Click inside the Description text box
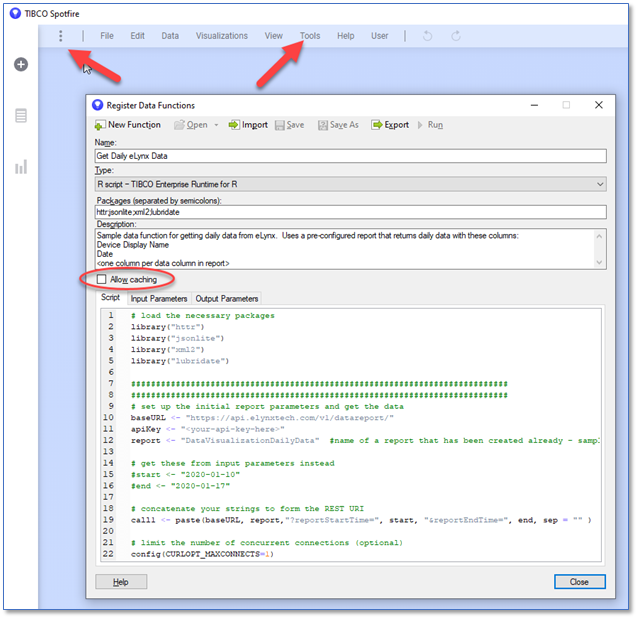Viewport: 638px width, 619px height. [344, 249]
